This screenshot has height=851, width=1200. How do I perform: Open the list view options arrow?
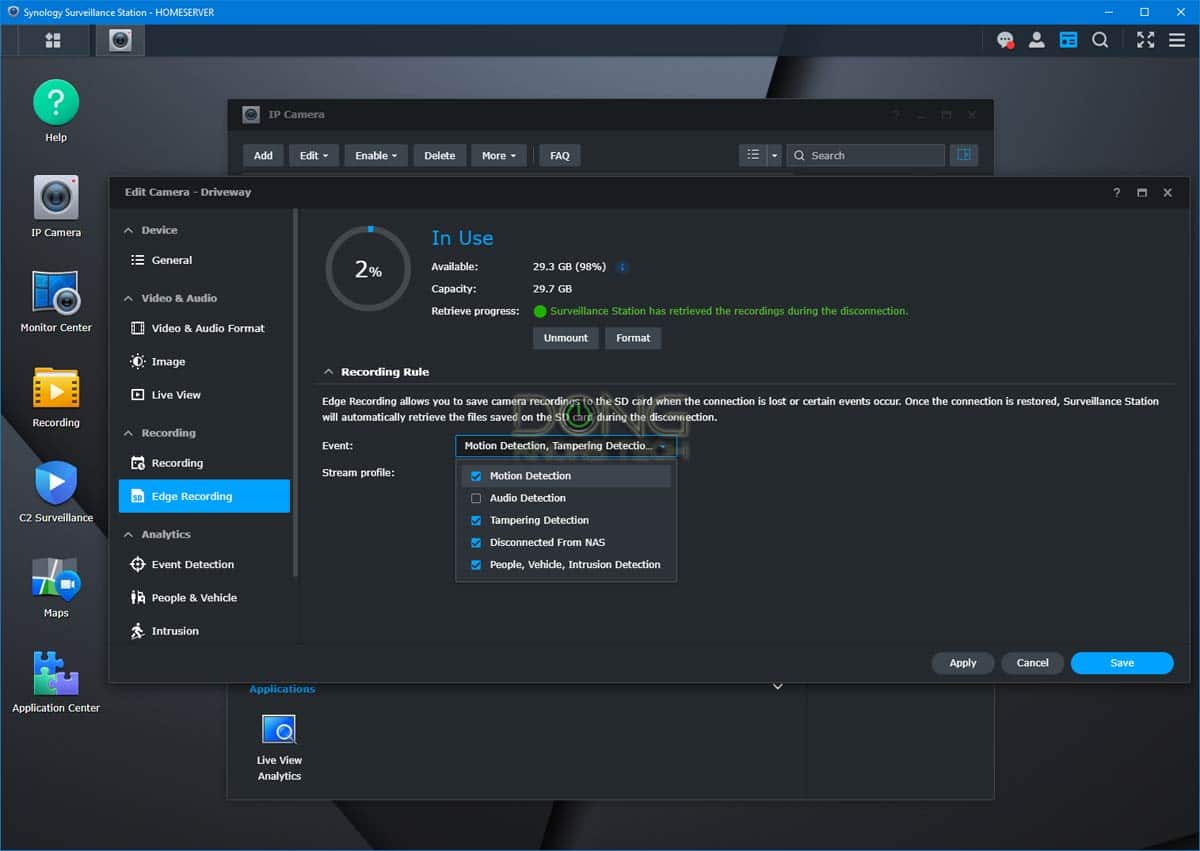pos(774,155)
